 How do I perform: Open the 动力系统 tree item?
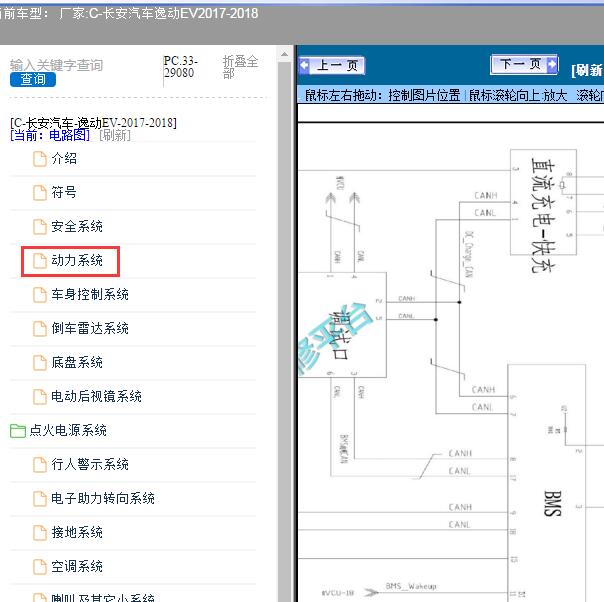(x=77, y=260)
